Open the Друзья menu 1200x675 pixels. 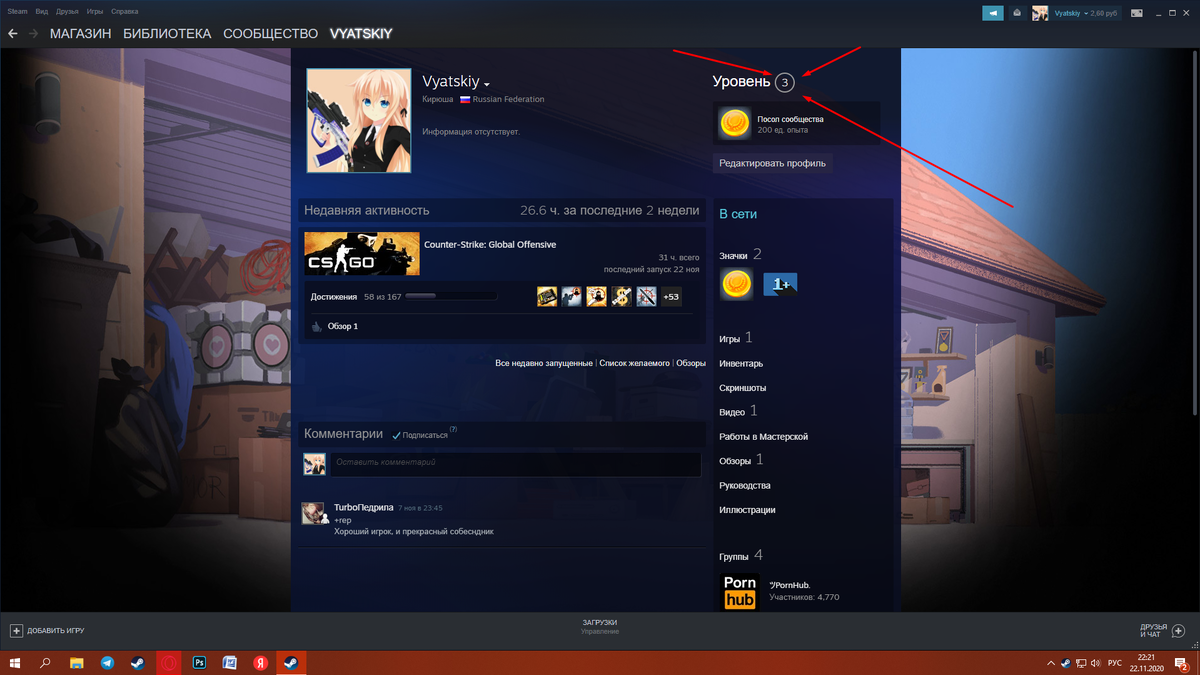pyautogui.click(x=67, y=11)
